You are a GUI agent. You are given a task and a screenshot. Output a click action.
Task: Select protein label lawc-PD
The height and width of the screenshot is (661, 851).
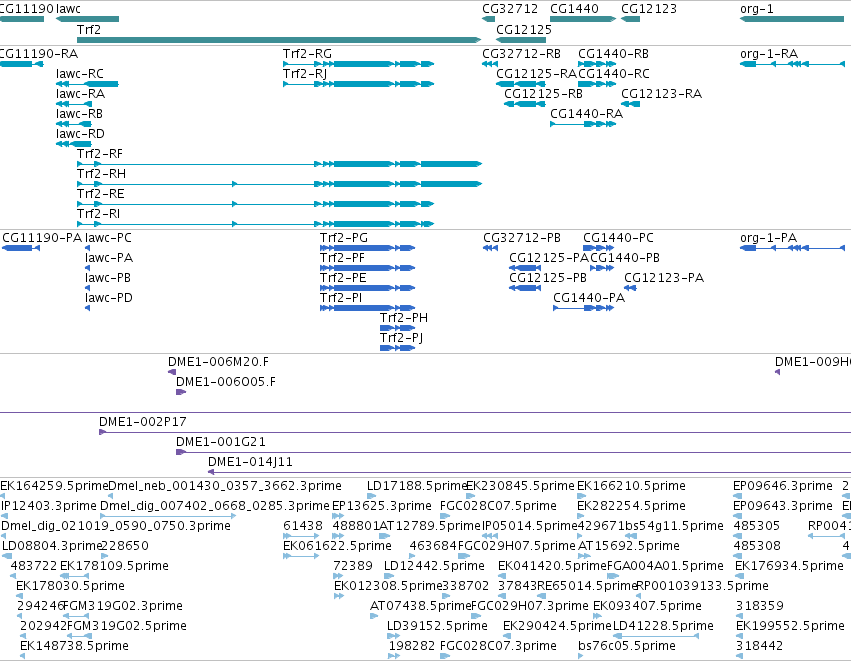pyautogui.click(x=109, y=298)
